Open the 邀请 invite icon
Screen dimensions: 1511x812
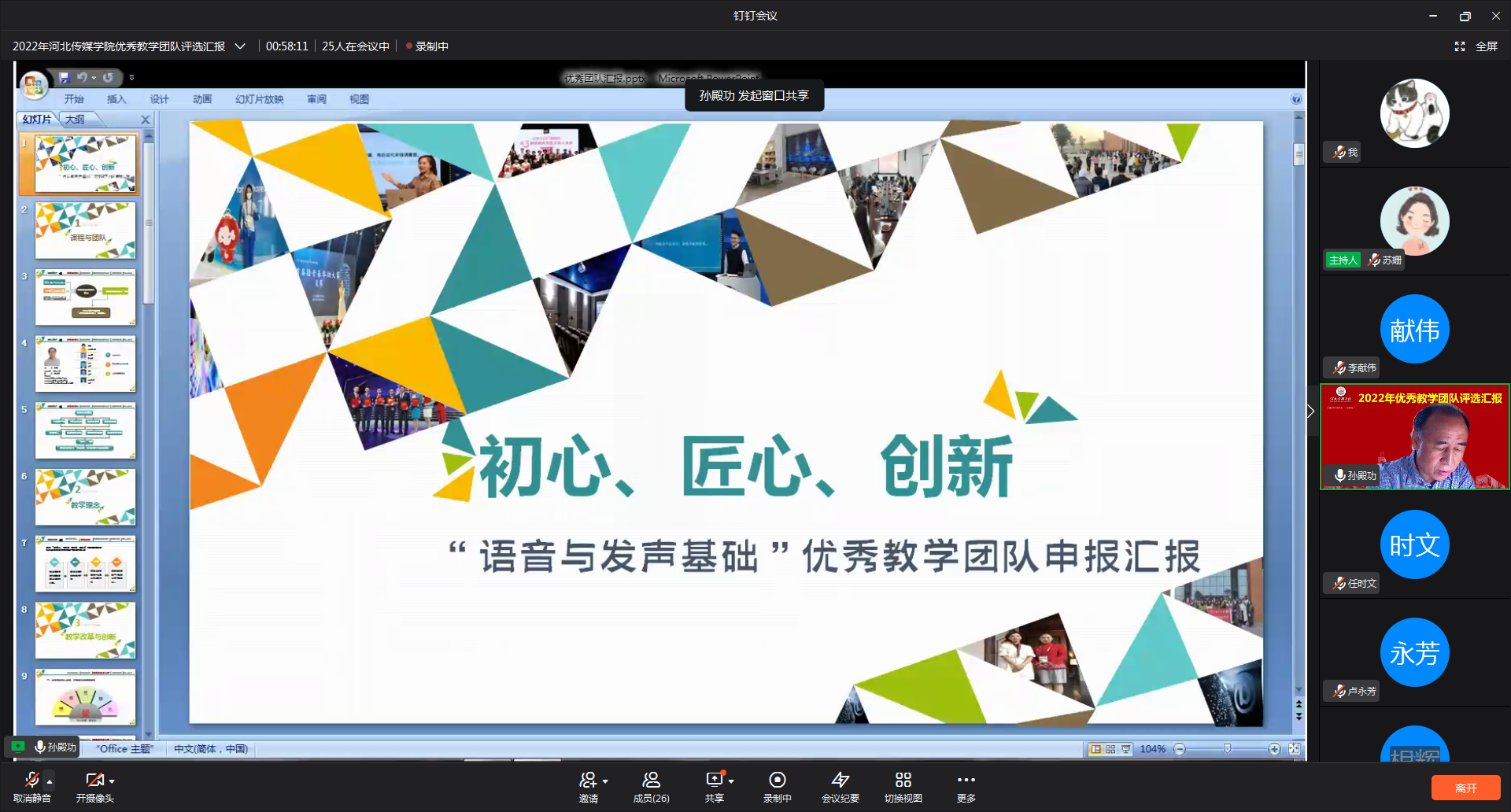[587, 780]
